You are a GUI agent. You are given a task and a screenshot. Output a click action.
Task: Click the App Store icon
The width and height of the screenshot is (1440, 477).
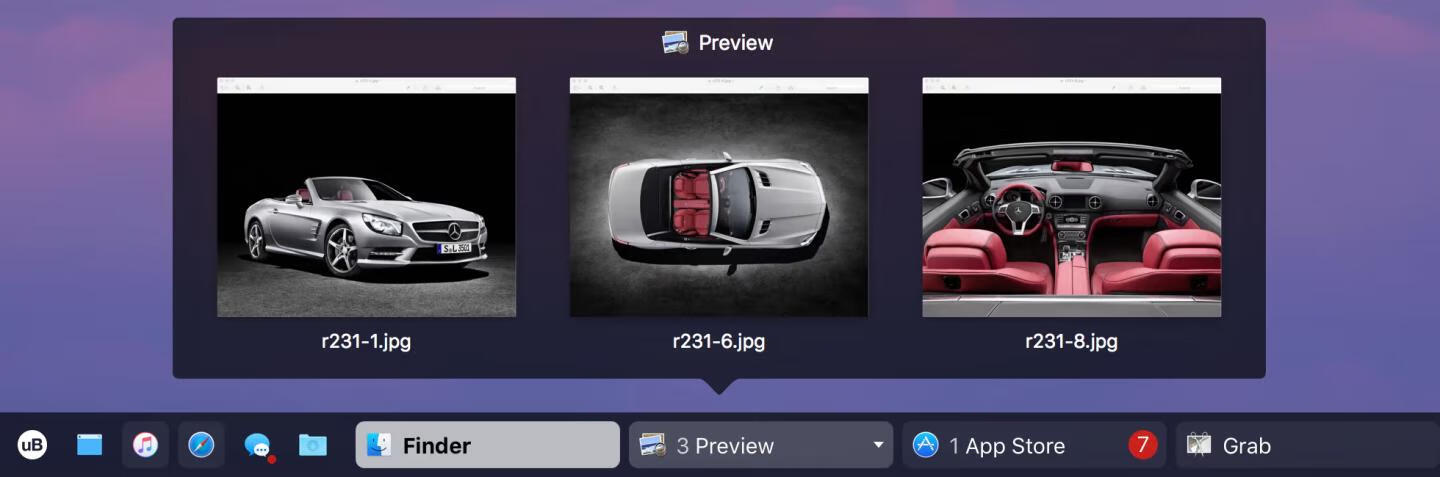926,445
